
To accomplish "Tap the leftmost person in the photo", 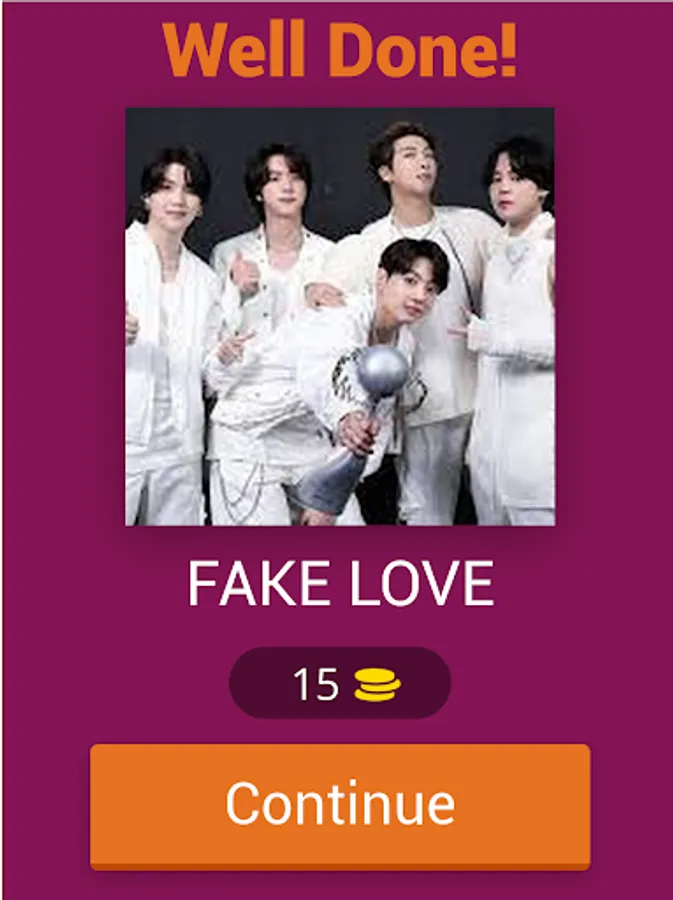I will 168,339.
